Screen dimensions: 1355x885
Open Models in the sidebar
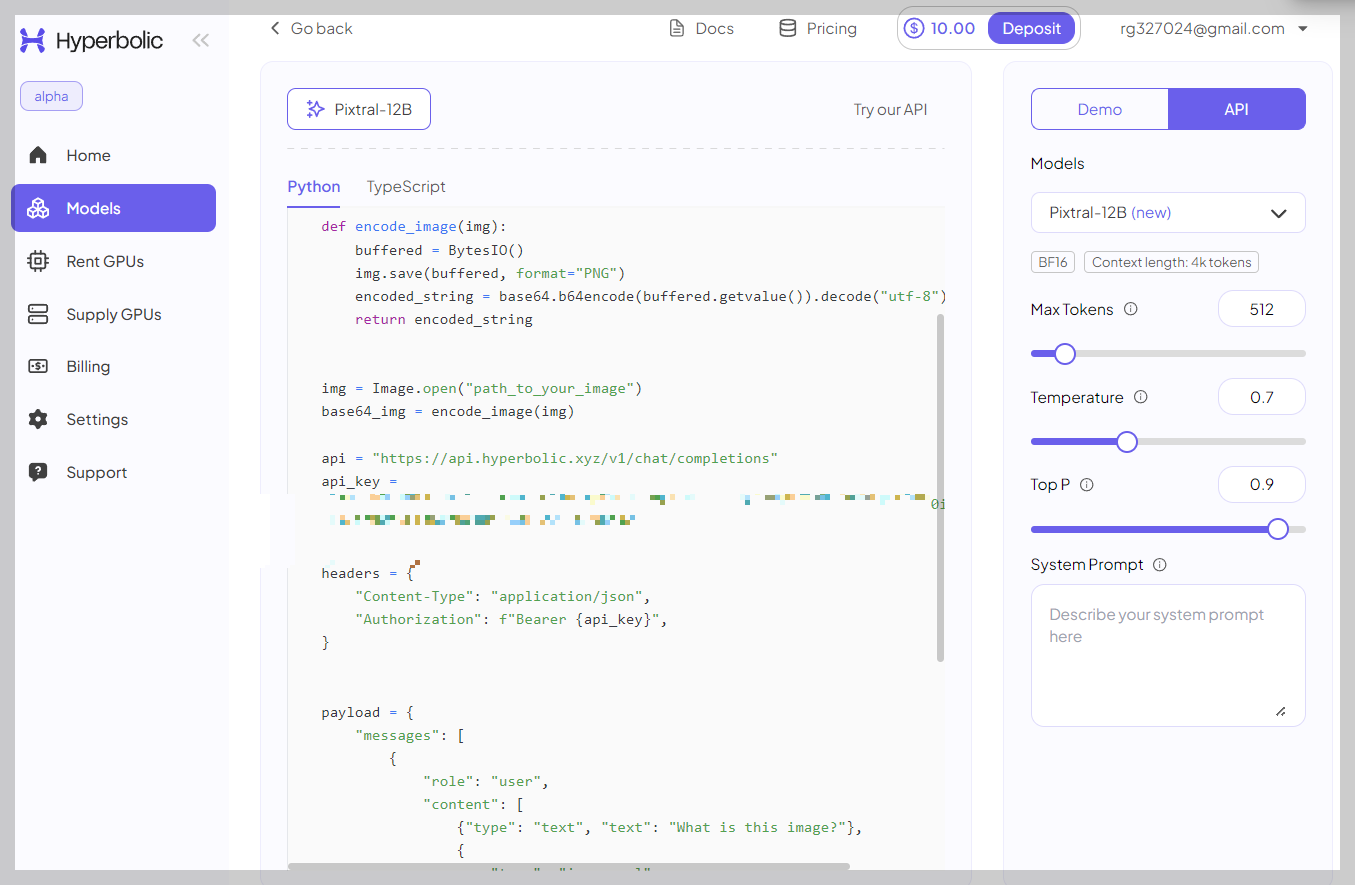point(113,208)
